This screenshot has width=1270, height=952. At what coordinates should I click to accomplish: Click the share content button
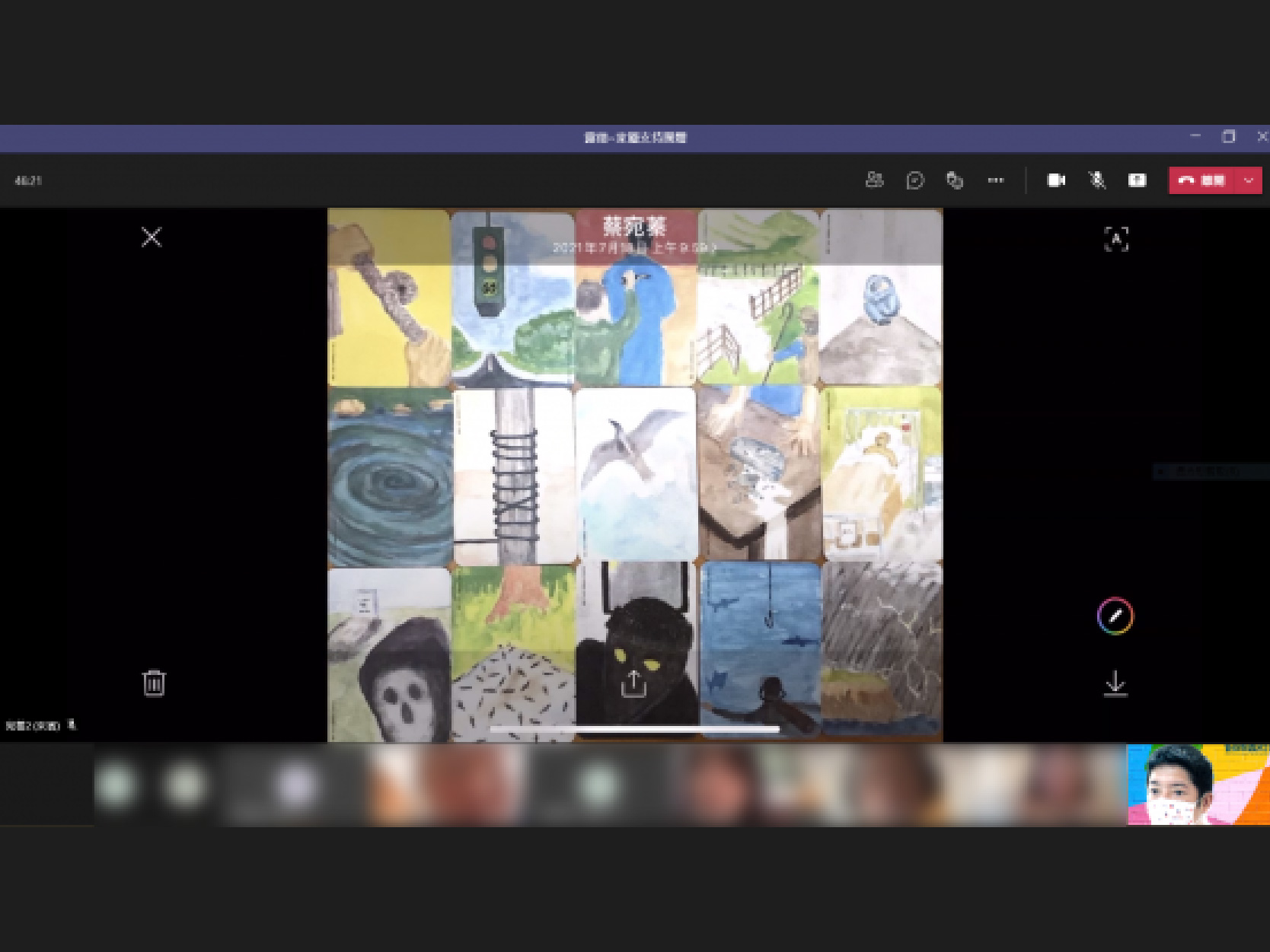coord(1137,180)
